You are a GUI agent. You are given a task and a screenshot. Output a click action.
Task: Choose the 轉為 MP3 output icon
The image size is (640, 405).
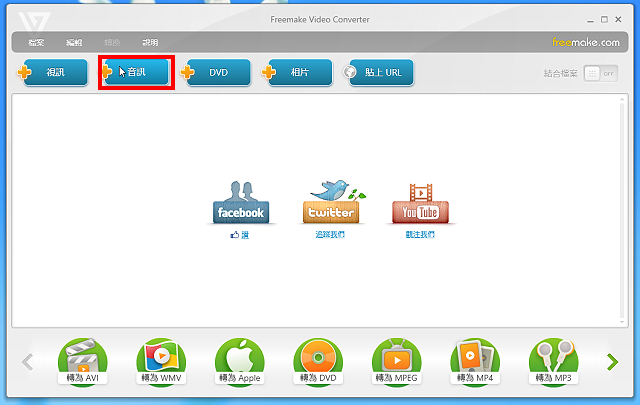click(553, 361)
